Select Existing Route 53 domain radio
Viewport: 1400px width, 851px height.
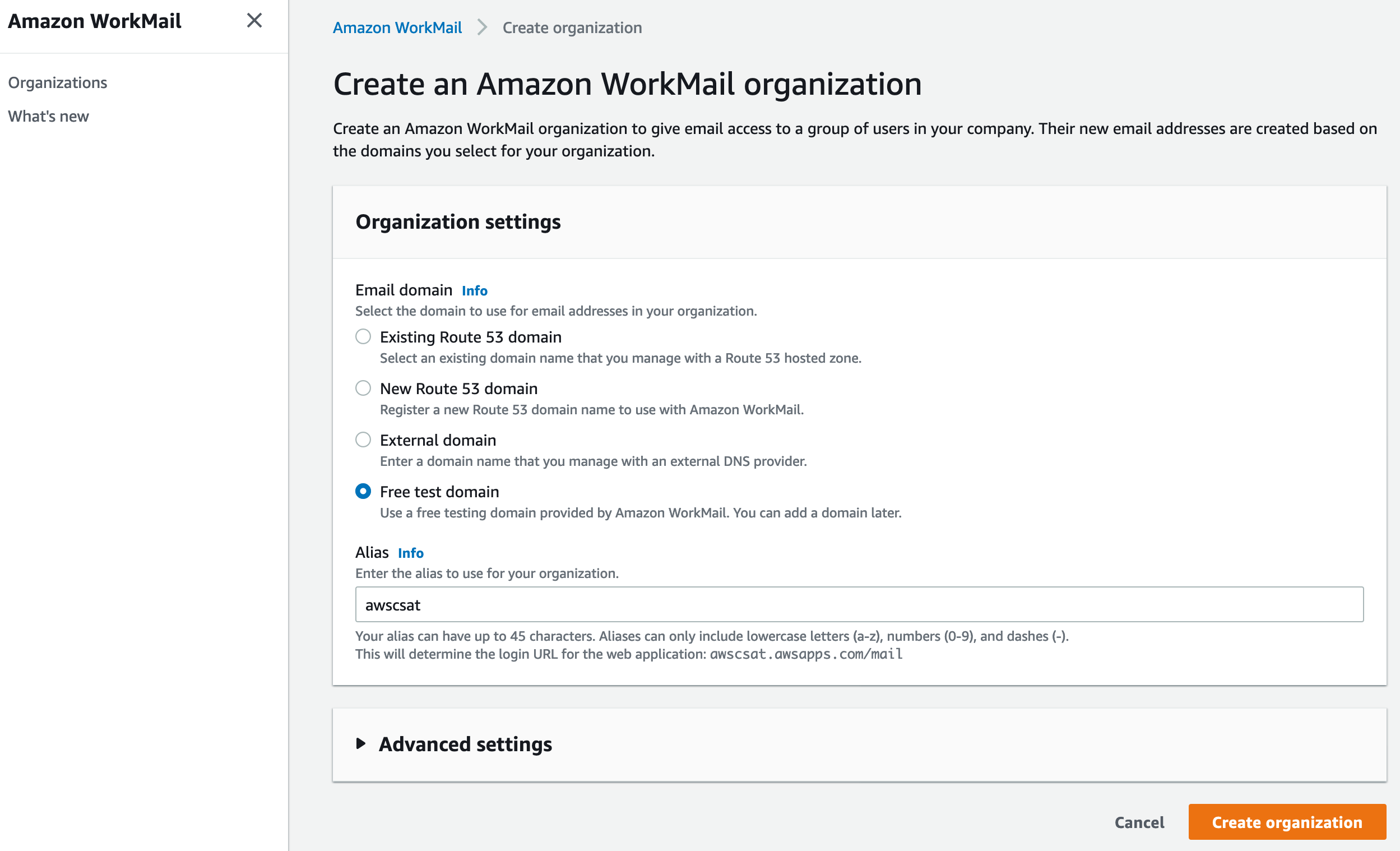point(363,336)
